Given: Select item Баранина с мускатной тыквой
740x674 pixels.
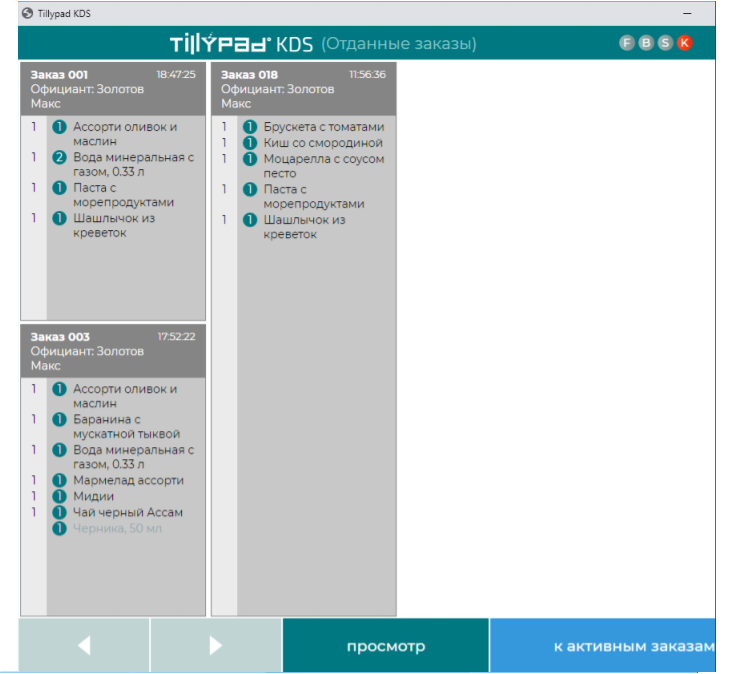Looking at the screenshot, I should coord(126,426).
